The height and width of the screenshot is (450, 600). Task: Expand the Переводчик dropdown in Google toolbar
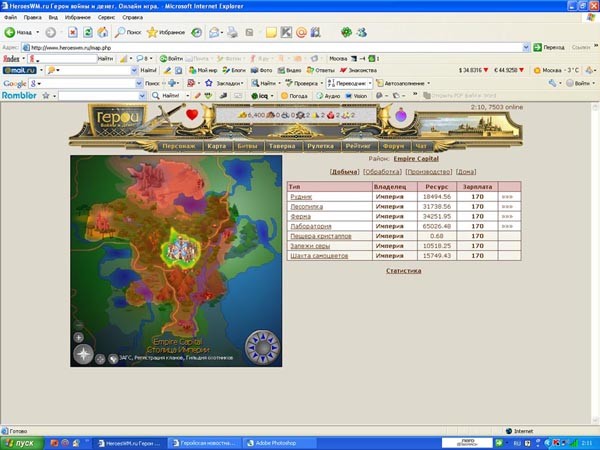click(370, 83)
